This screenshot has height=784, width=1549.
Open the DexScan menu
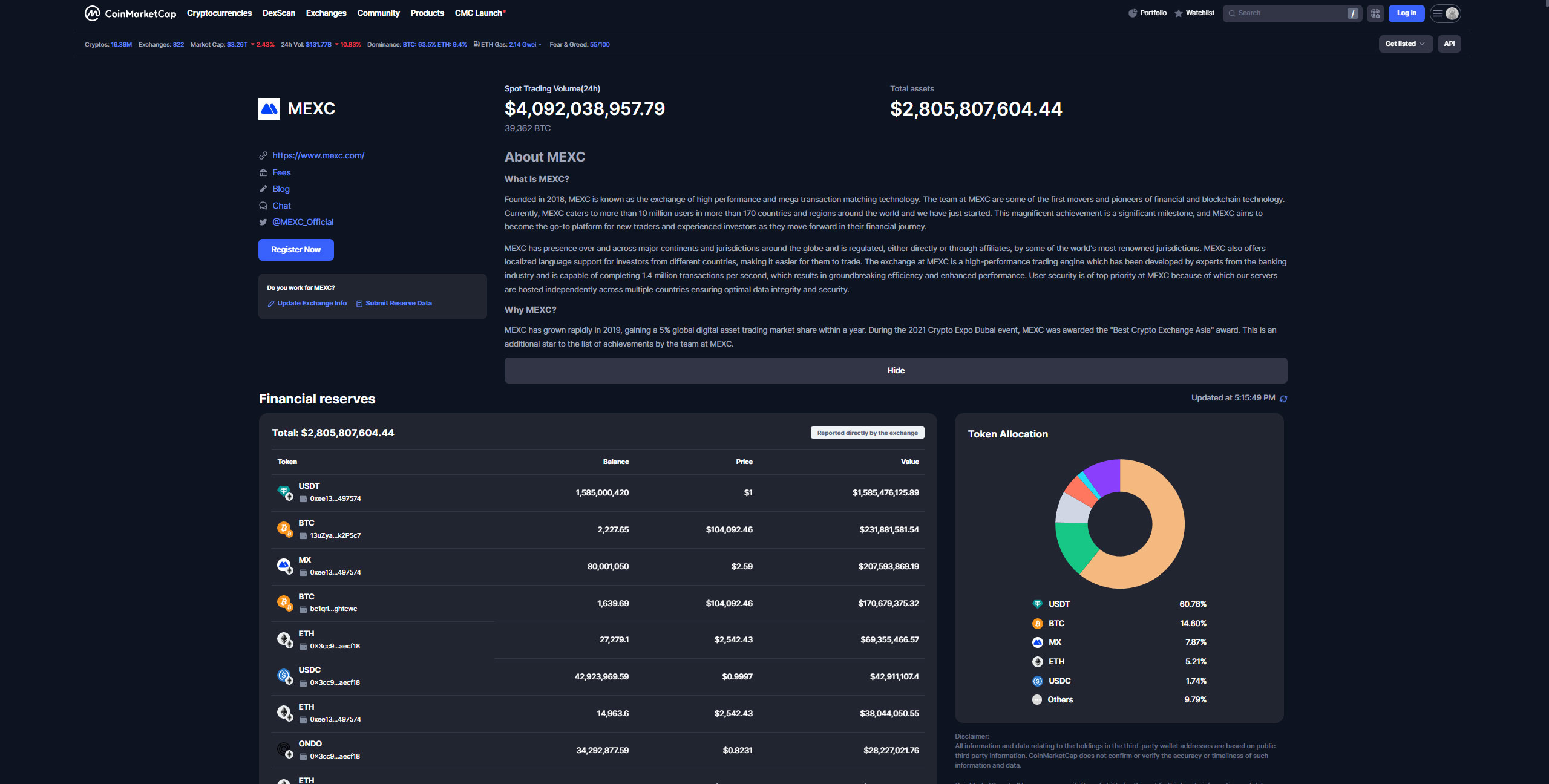tap(279, 13)
